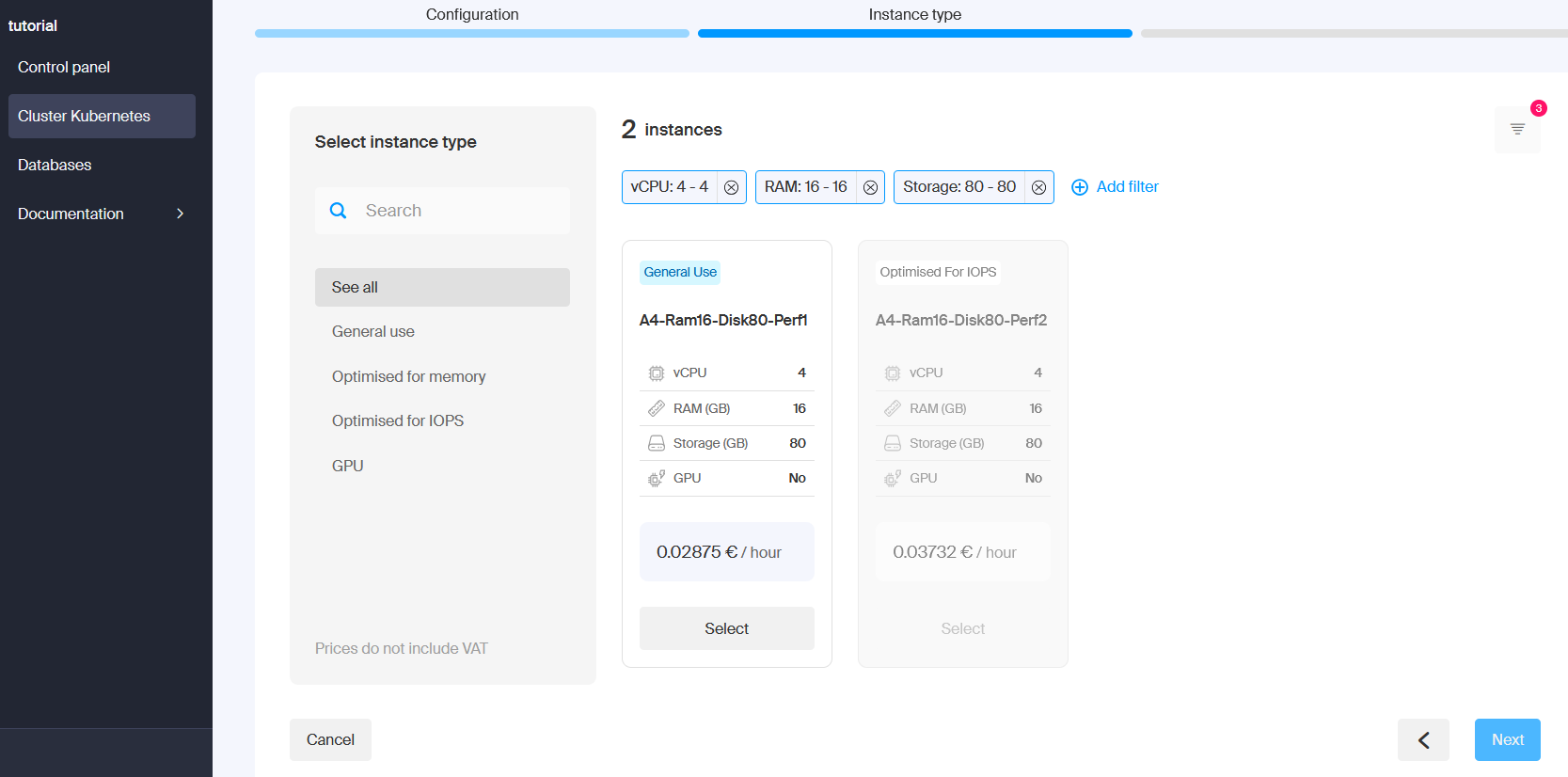Remove the vCPU: 4 - 4 filter
1568x777 pixels.
click(x=731, y=187)
